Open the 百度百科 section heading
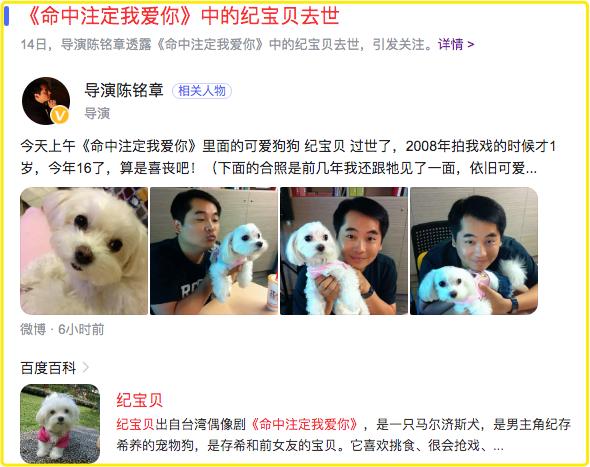 (x=49, y=368)
